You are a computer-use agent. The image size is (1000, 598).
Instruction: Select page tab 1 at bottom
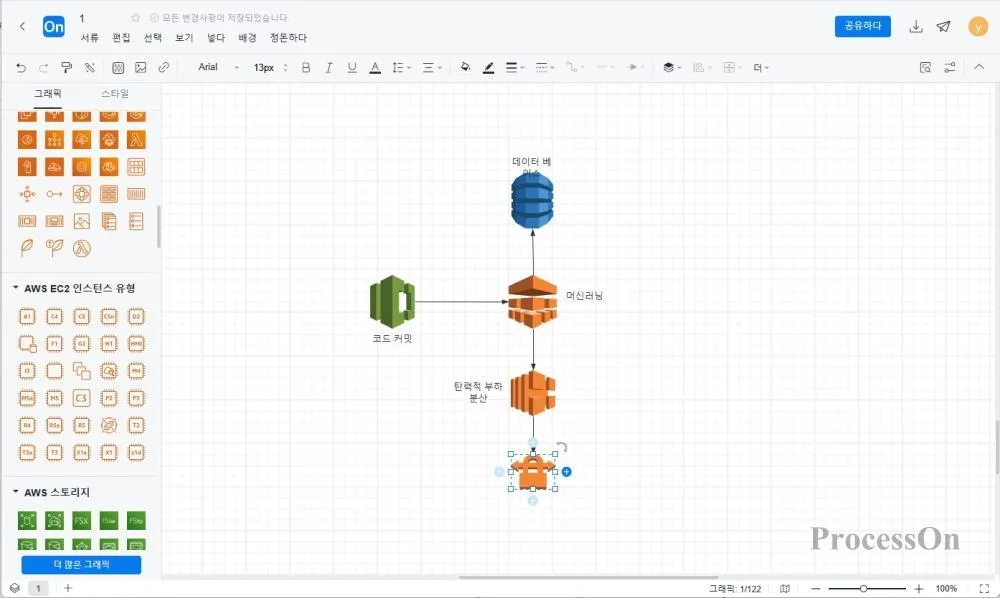38,588
